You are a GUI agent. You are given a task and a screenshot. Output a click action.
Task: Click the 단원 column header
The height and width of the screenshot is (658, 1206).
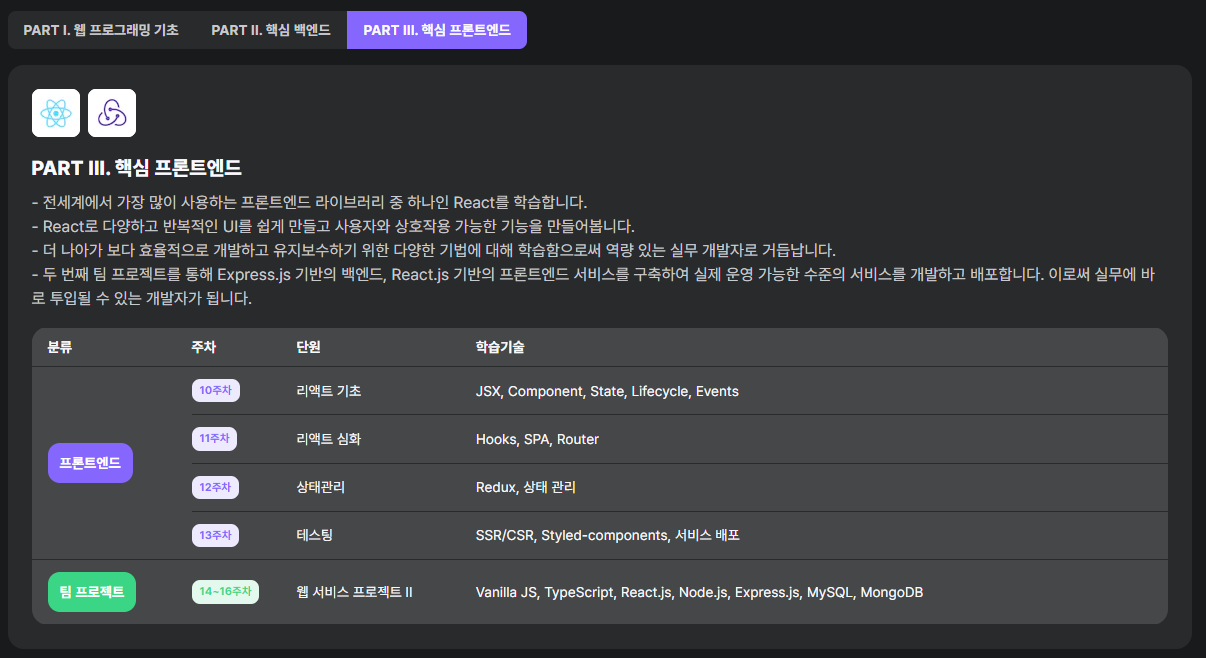pyautogui.click(x=309, y=347)
